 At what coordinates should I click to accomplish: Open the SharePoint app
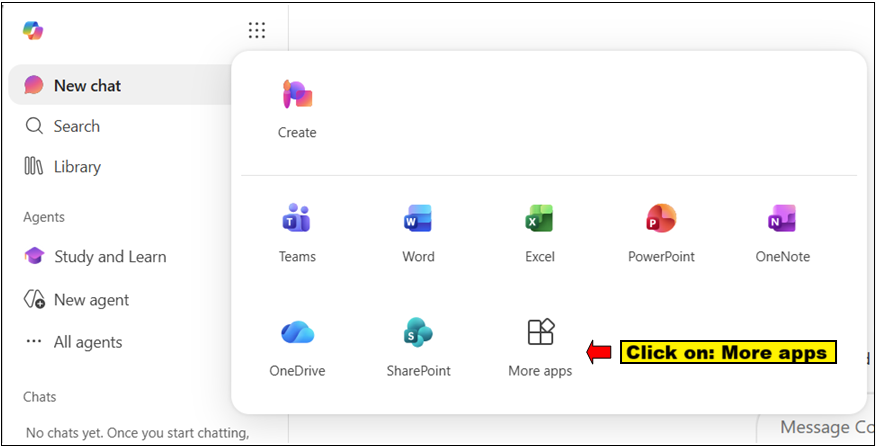tap(418, 347)
